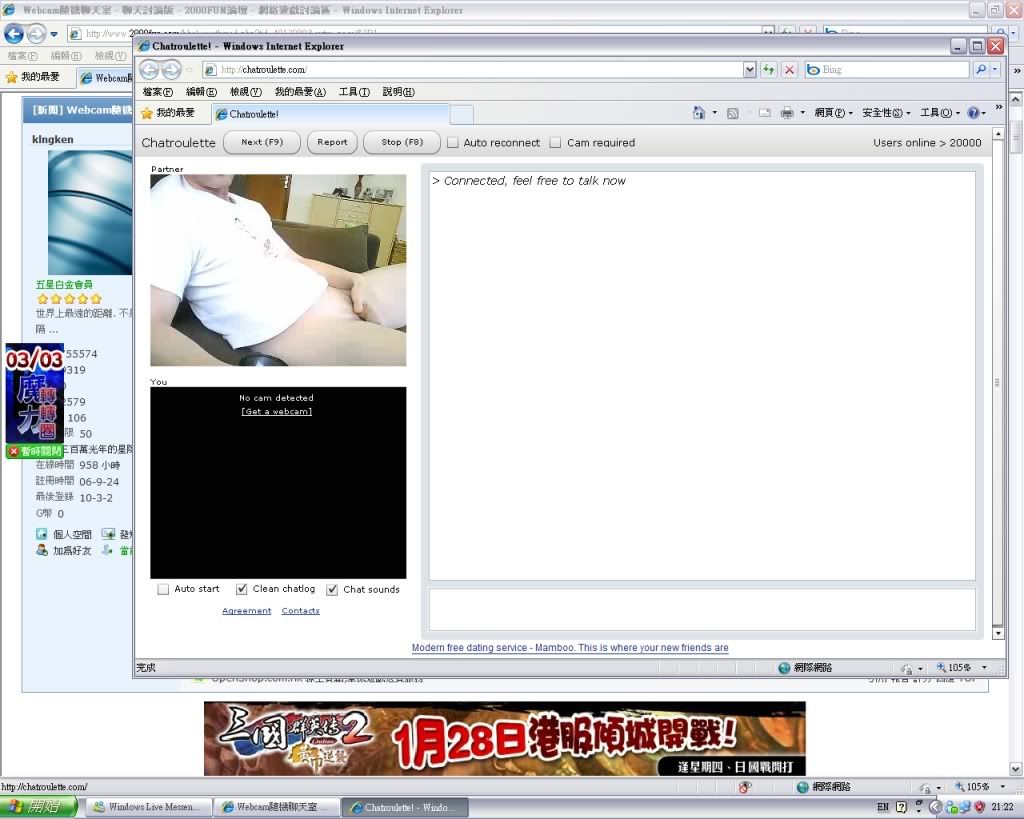
Task: Enable the Auto reconnect checkbox
Action: coord(453,143)
